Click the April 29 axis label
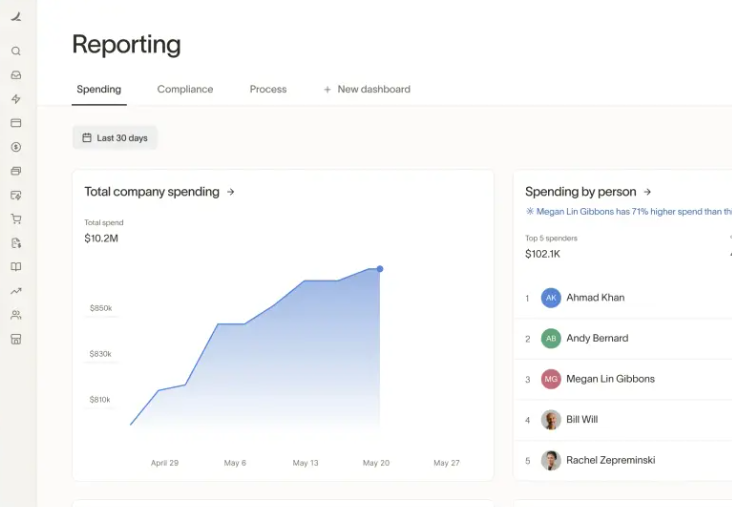Image resolution: width=732 pixels, height=507 pixels. [x=165, y=463]
